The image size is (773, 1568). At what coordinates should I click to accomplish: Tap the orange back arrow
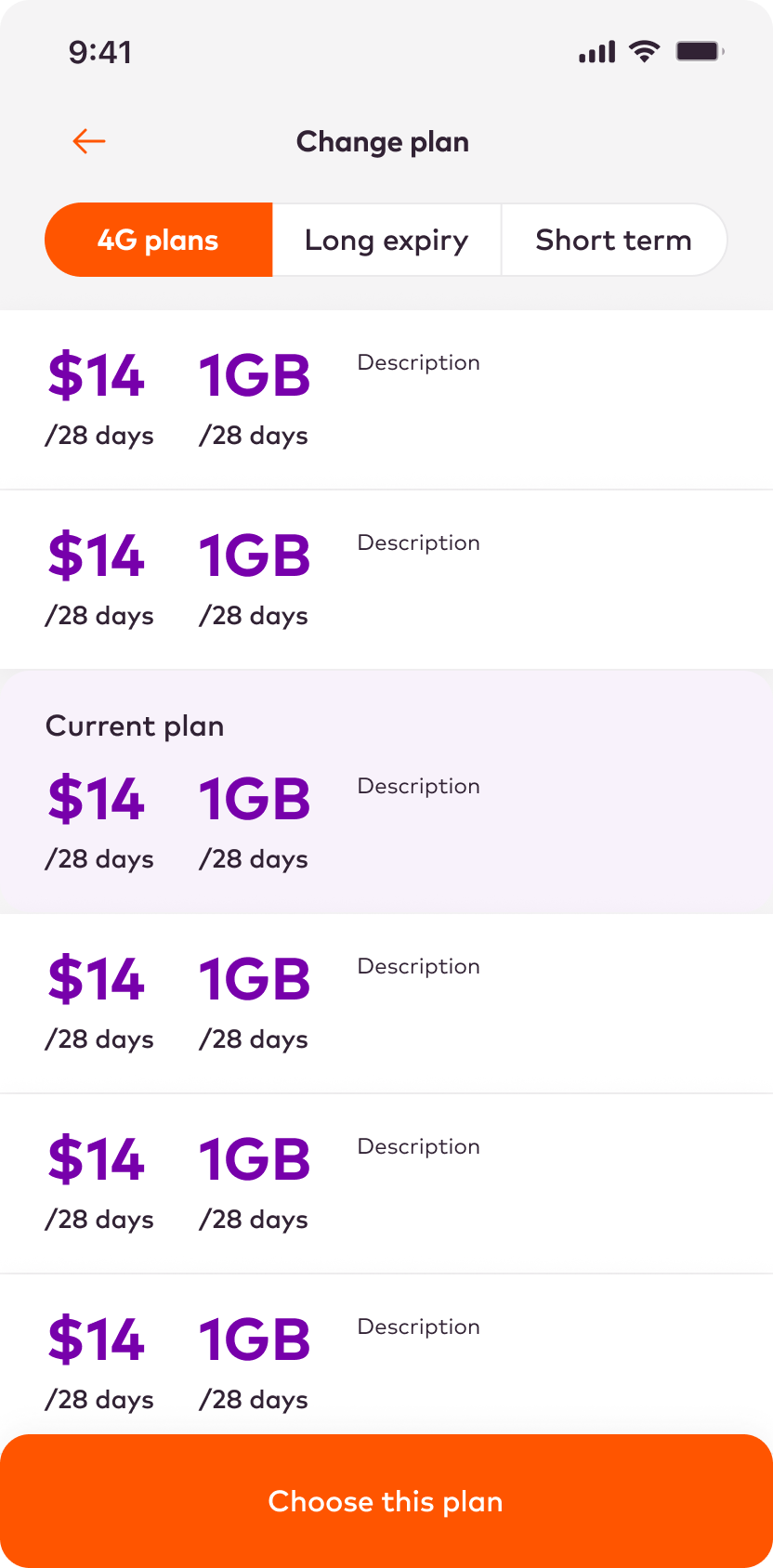point(89,141)
